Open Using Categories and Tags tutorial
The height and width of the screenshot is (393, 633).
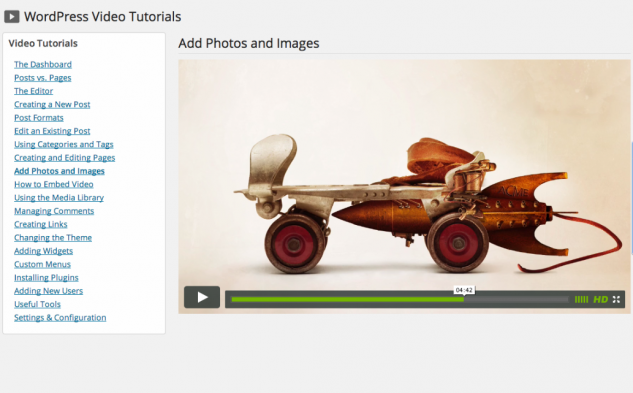tap(64, 144)
